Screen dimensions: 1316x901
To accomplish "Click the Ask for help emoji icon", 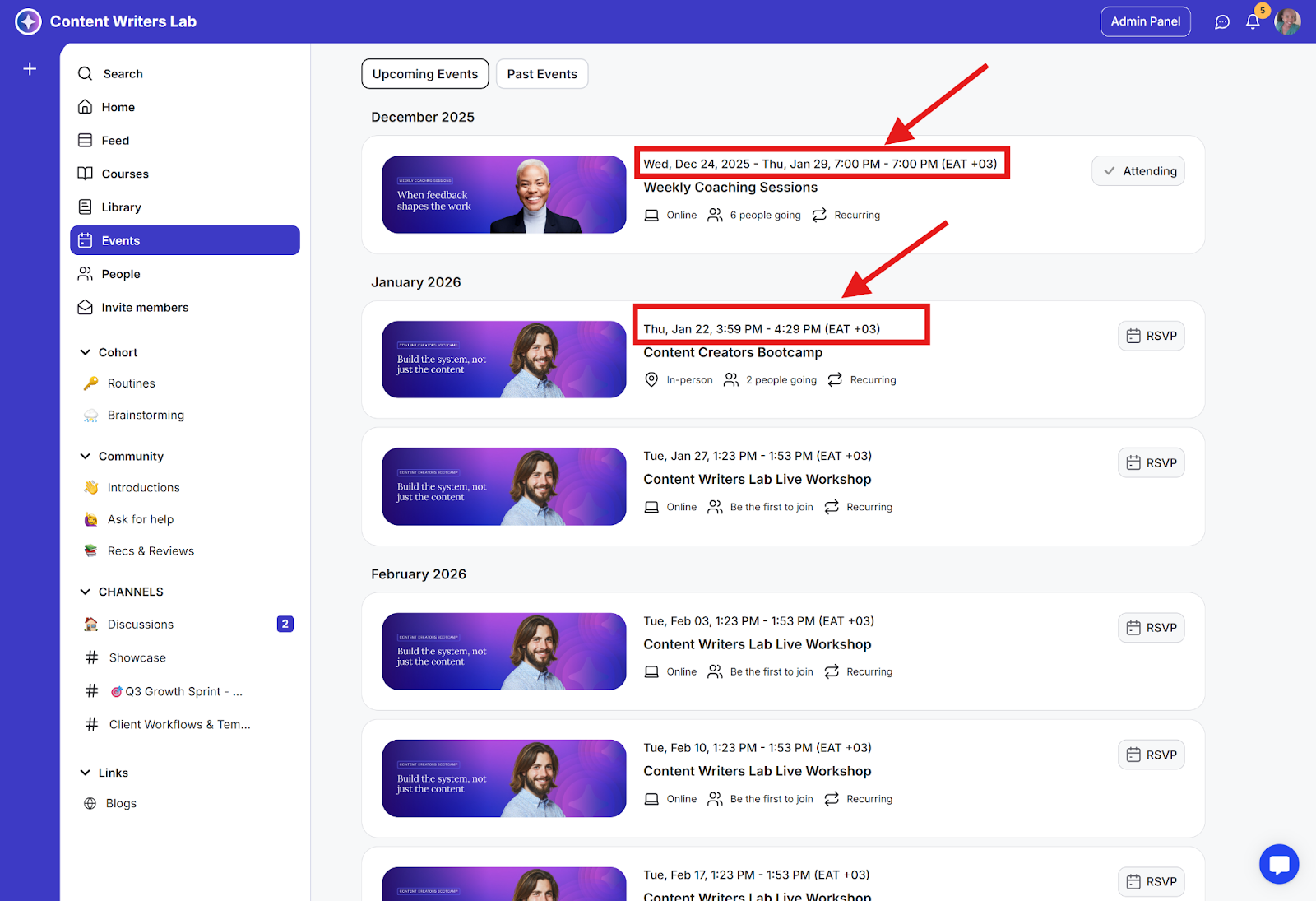I will click(x=90, y=520).
